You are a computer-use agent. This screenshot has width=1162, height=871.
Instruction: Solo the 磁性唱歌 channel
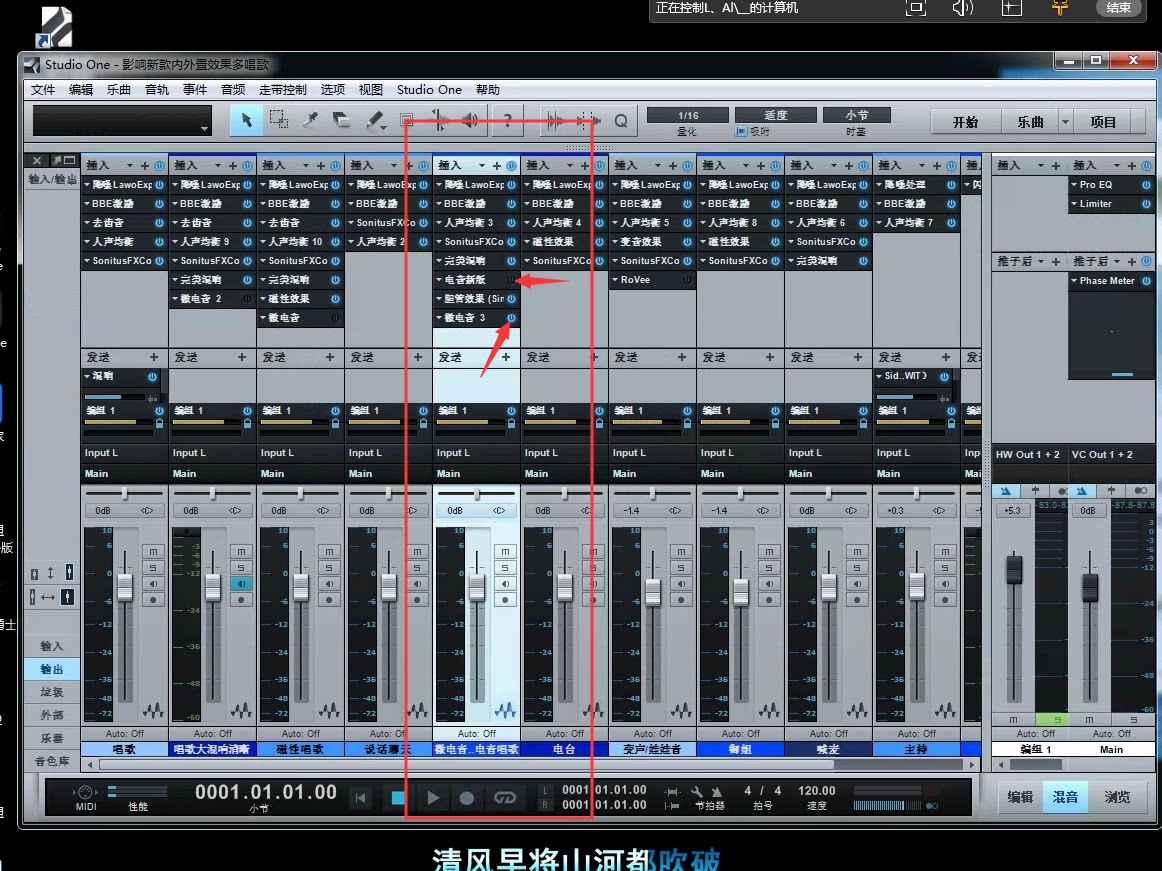(x=329, y=568)
